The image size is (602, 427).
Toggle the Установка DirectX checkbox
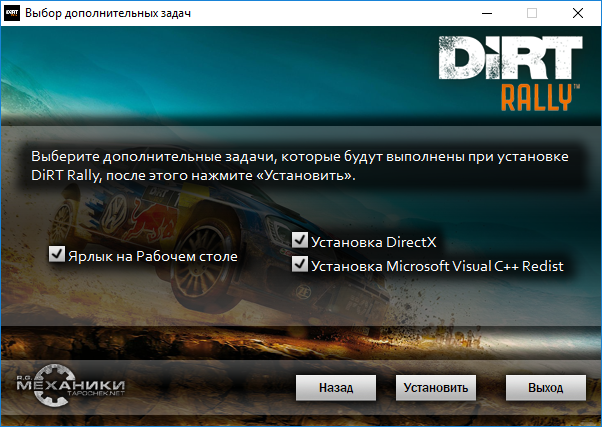[x=299, y=240]
